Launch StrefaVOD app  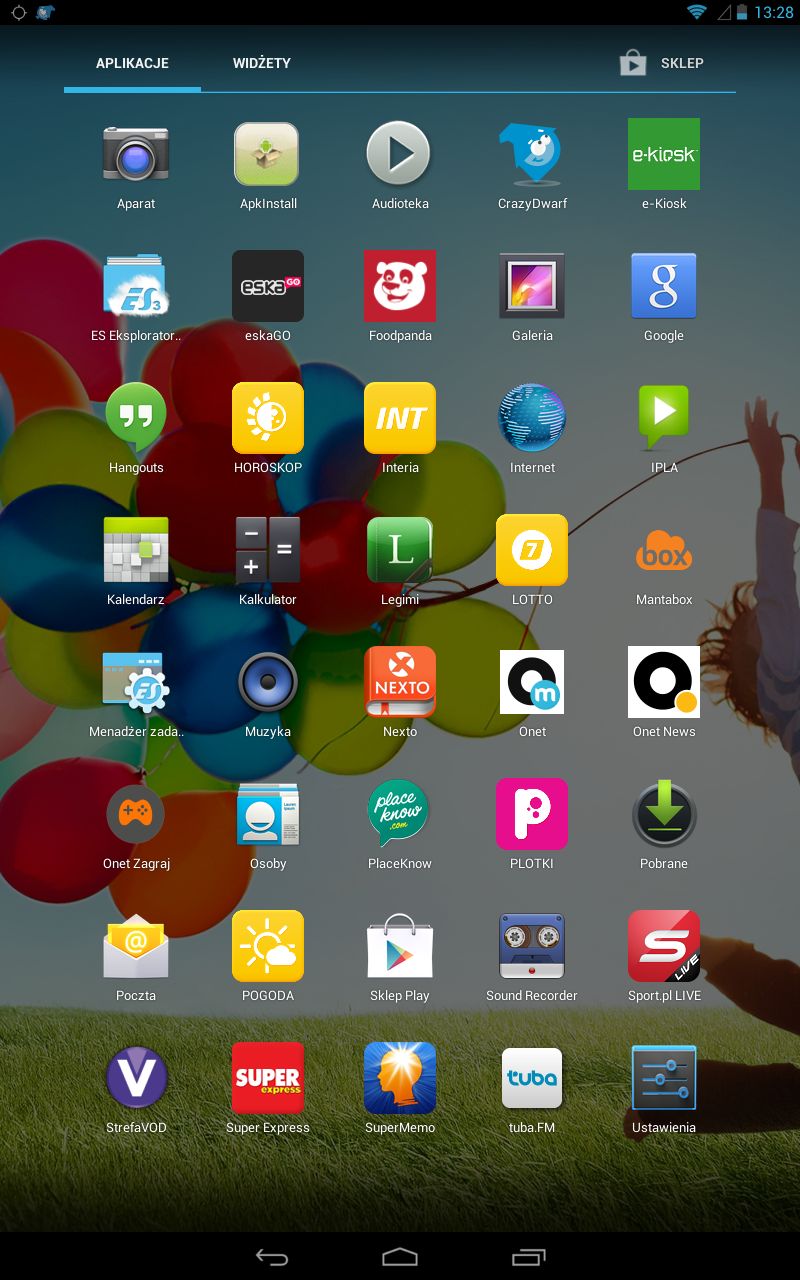[x=136, y=1078]
